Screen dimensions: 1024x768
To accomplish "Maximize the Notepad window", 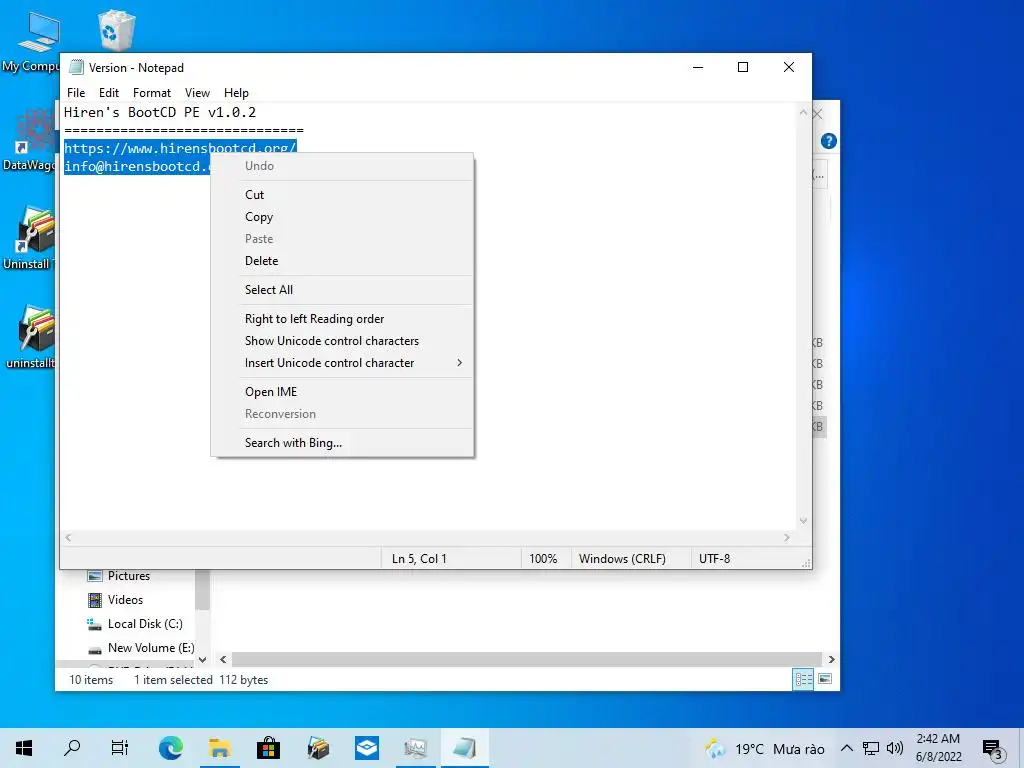I will click(x=743, y=67).
